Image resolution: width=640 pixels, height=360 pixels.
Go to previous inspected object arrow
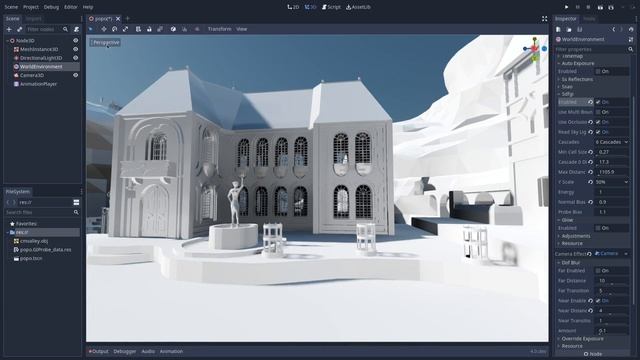(613, 29)
